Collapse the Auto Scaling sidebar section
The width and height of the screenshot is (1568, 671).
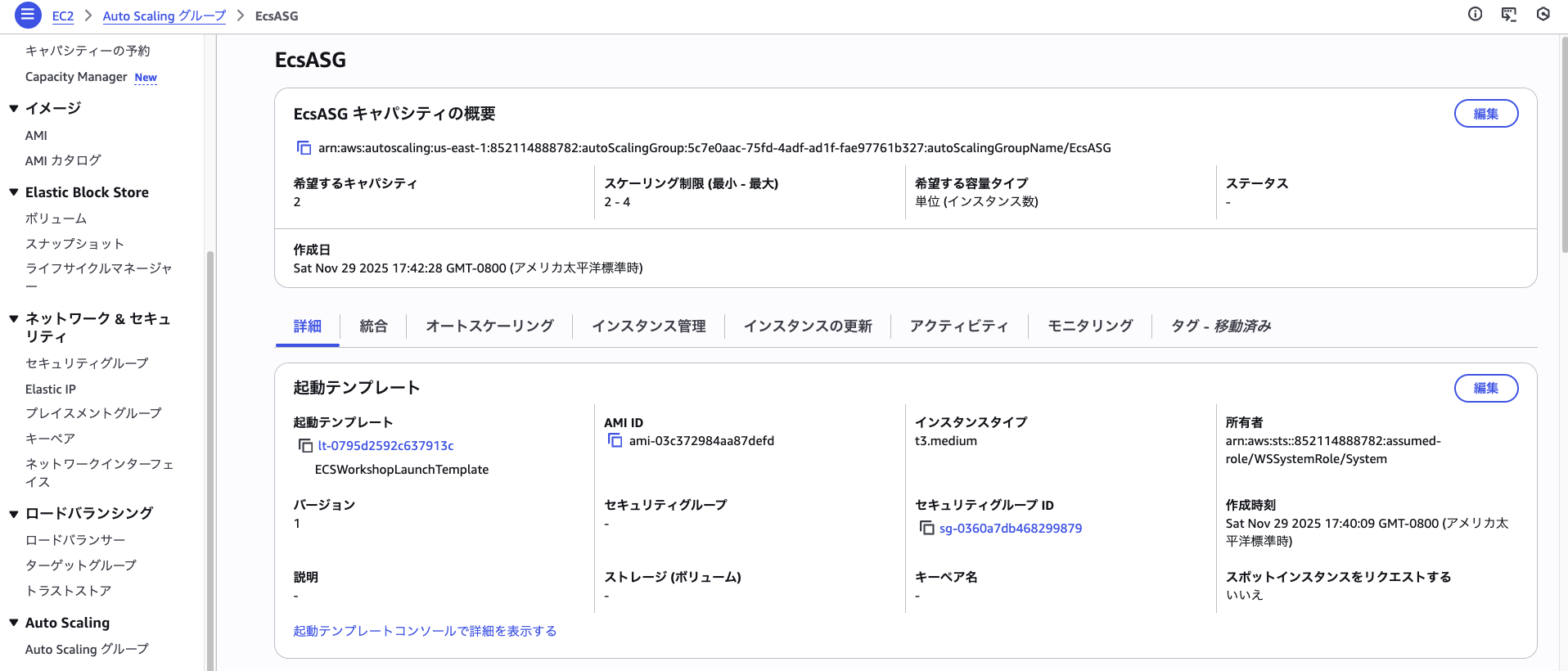point(14,623)
